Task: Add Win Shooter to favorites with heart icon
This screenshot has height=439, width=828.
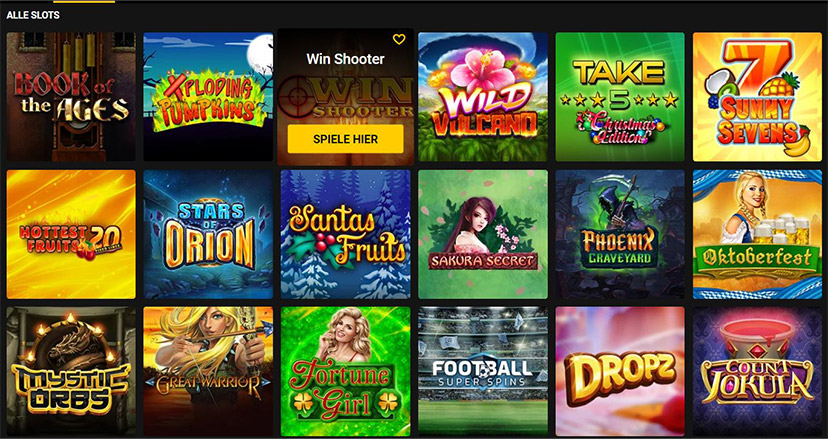Action: (x=399, y=39)
